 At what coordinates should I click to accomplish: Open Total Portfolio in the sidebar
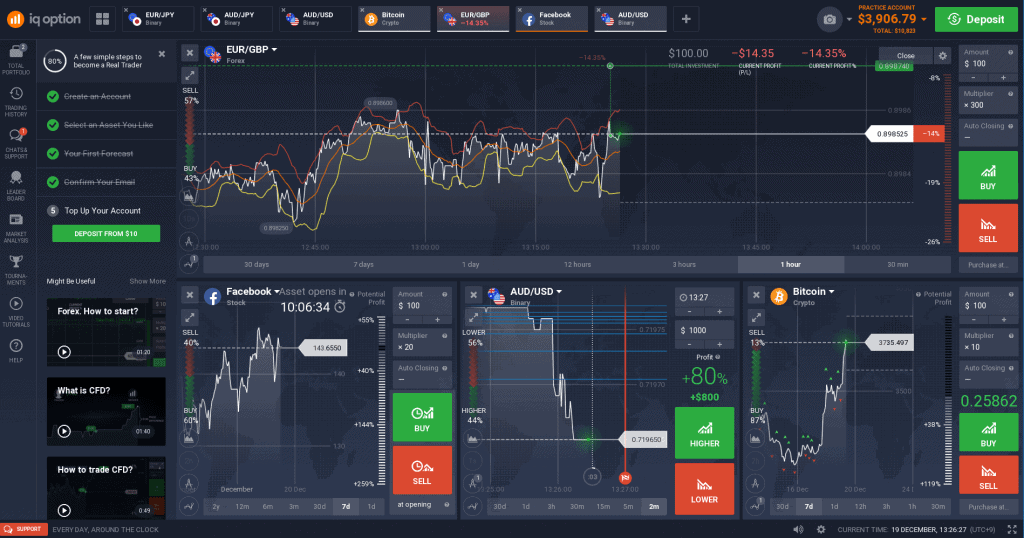(16, 59)
